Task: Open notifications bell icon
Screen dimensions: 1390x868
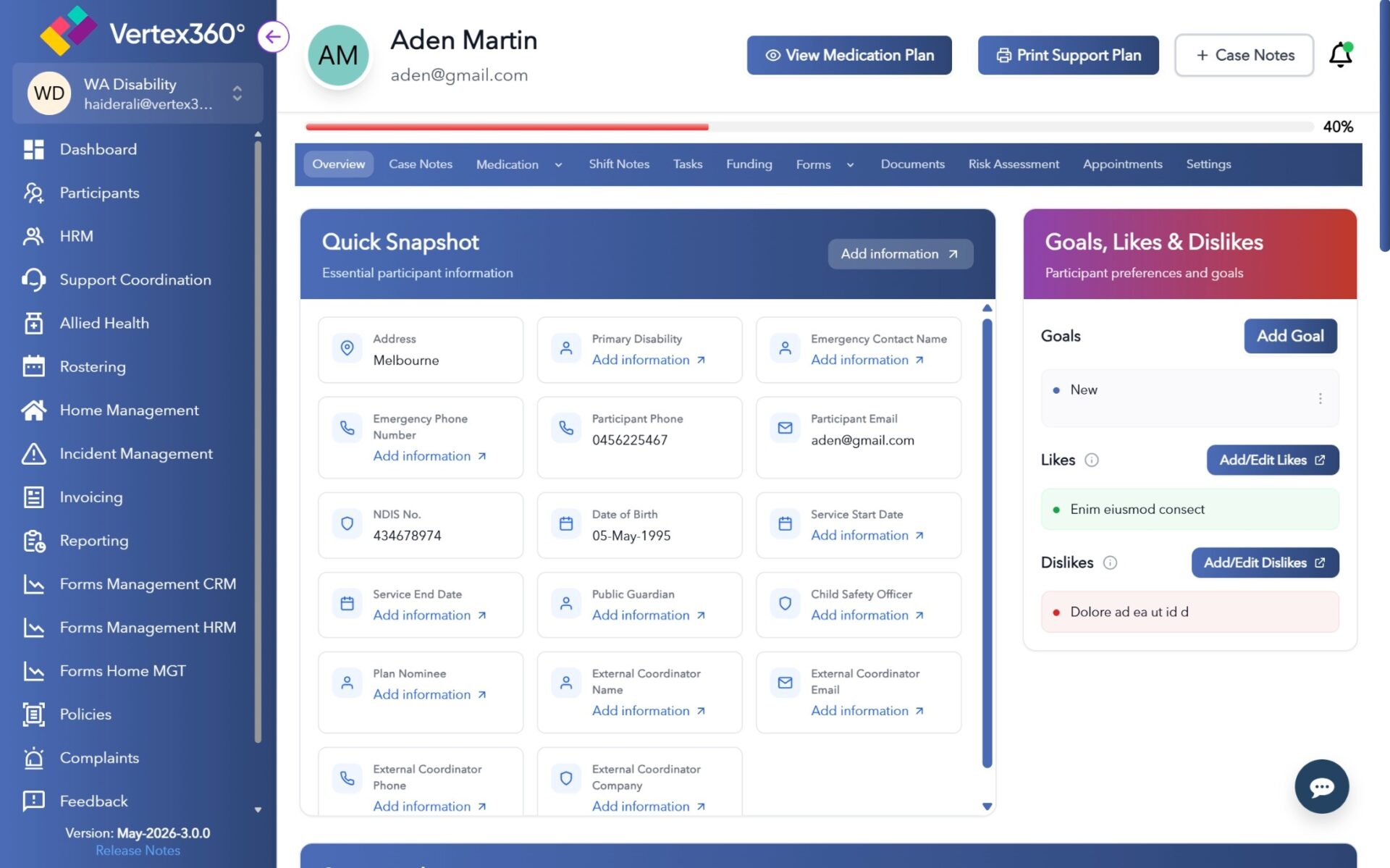Action: pos(1340,55)
